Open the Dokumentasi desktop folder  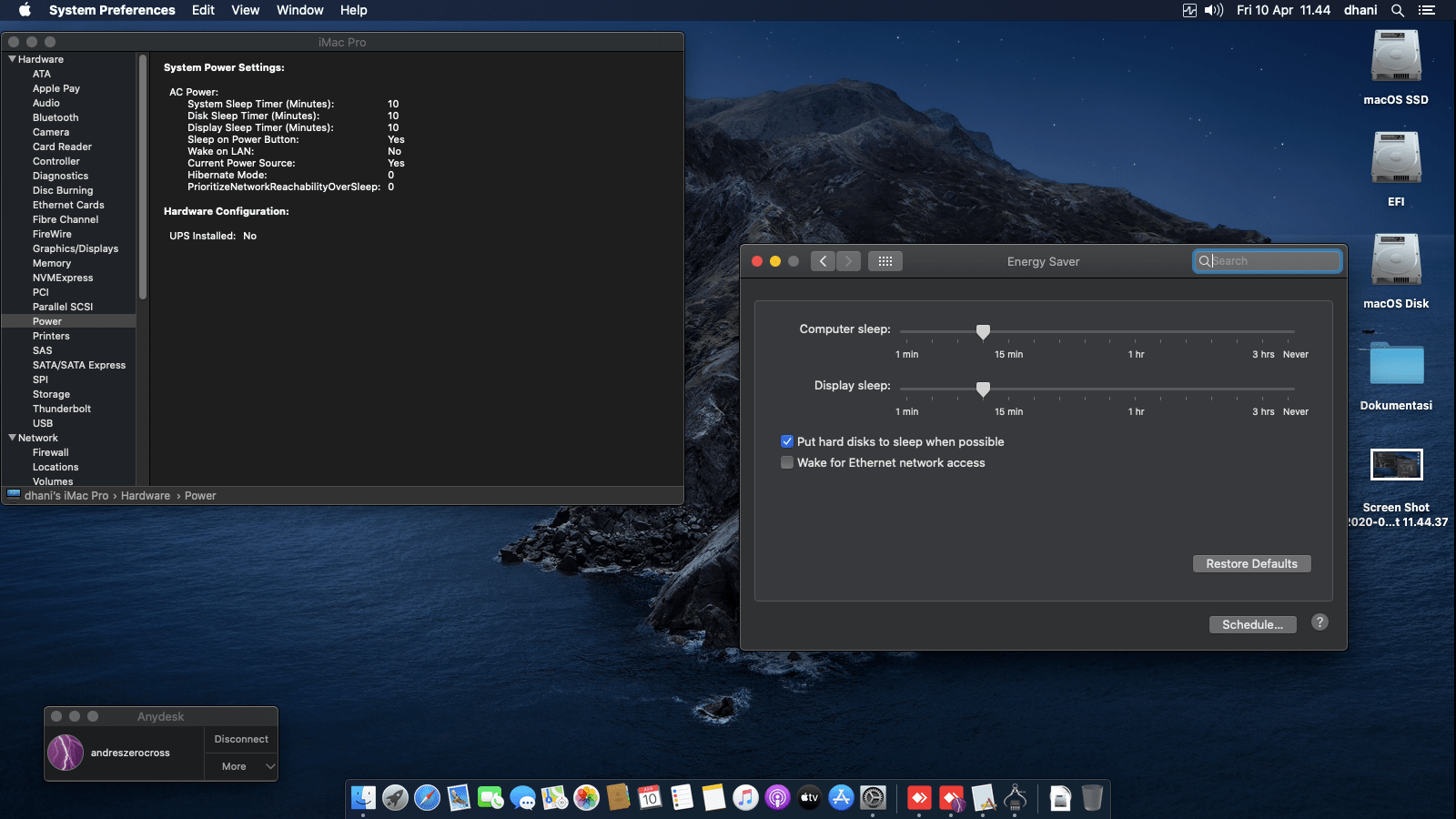pos(1396,364)
